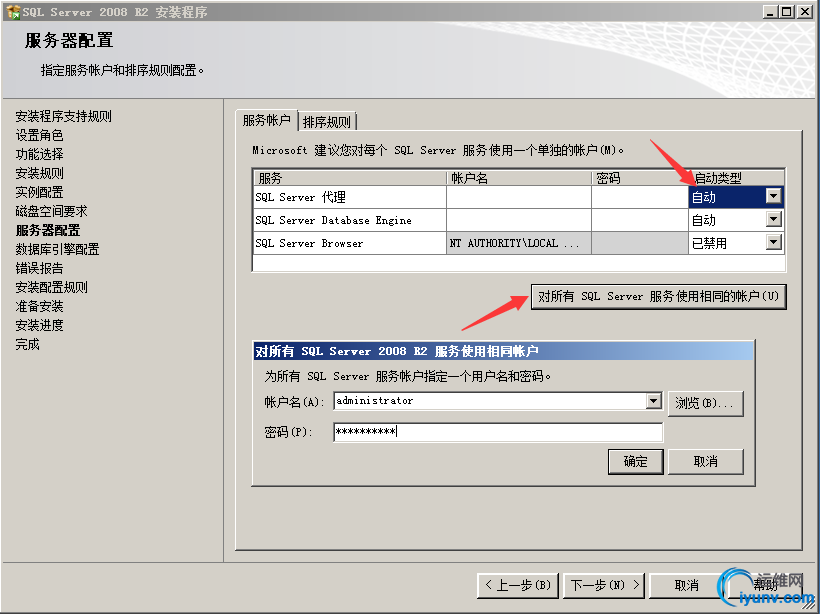Viewport: 820px width, 614px height.
Task: Click the 密码 password field
Action: tap(498, 432)
